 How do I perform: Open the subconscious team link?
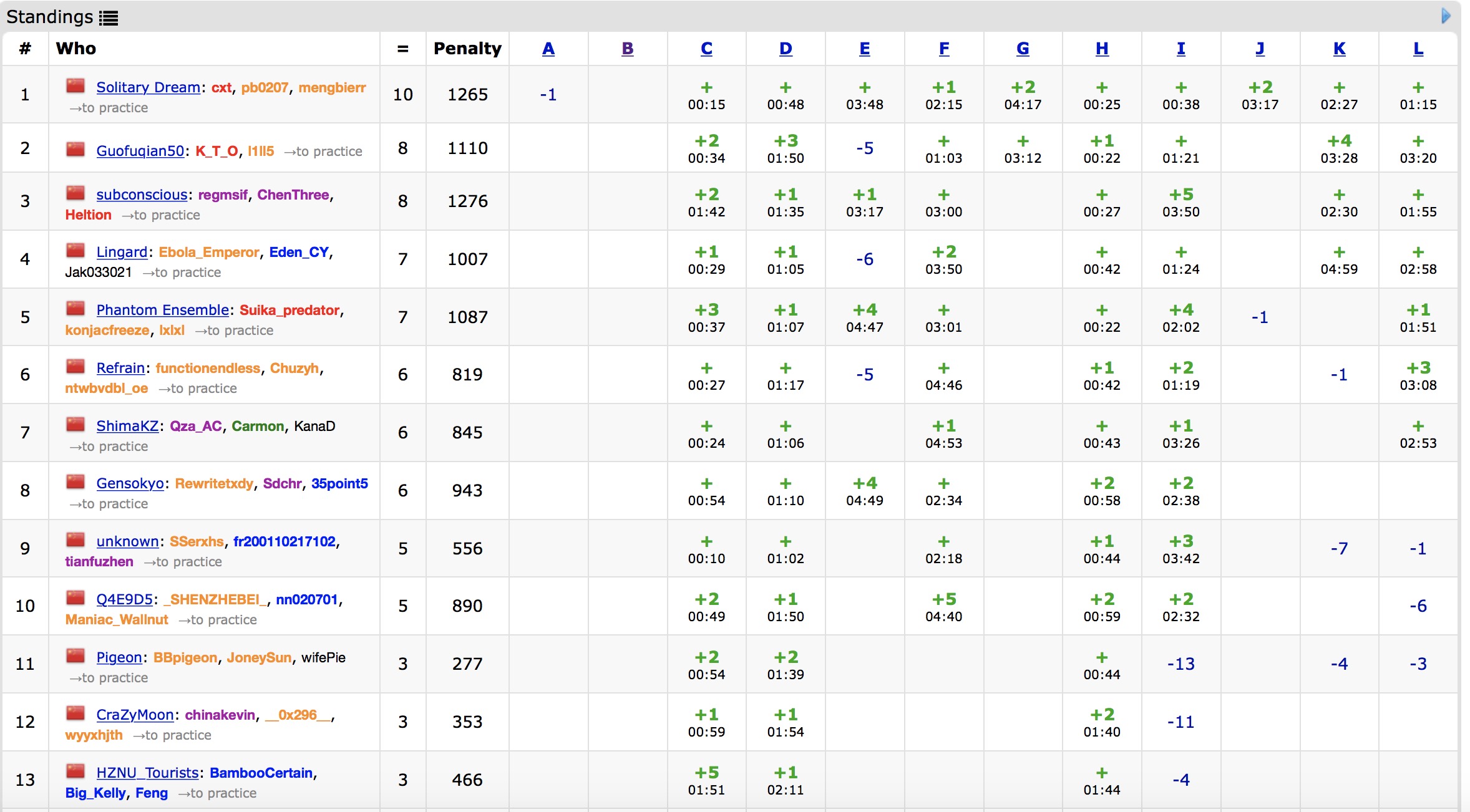pos(142,195)
